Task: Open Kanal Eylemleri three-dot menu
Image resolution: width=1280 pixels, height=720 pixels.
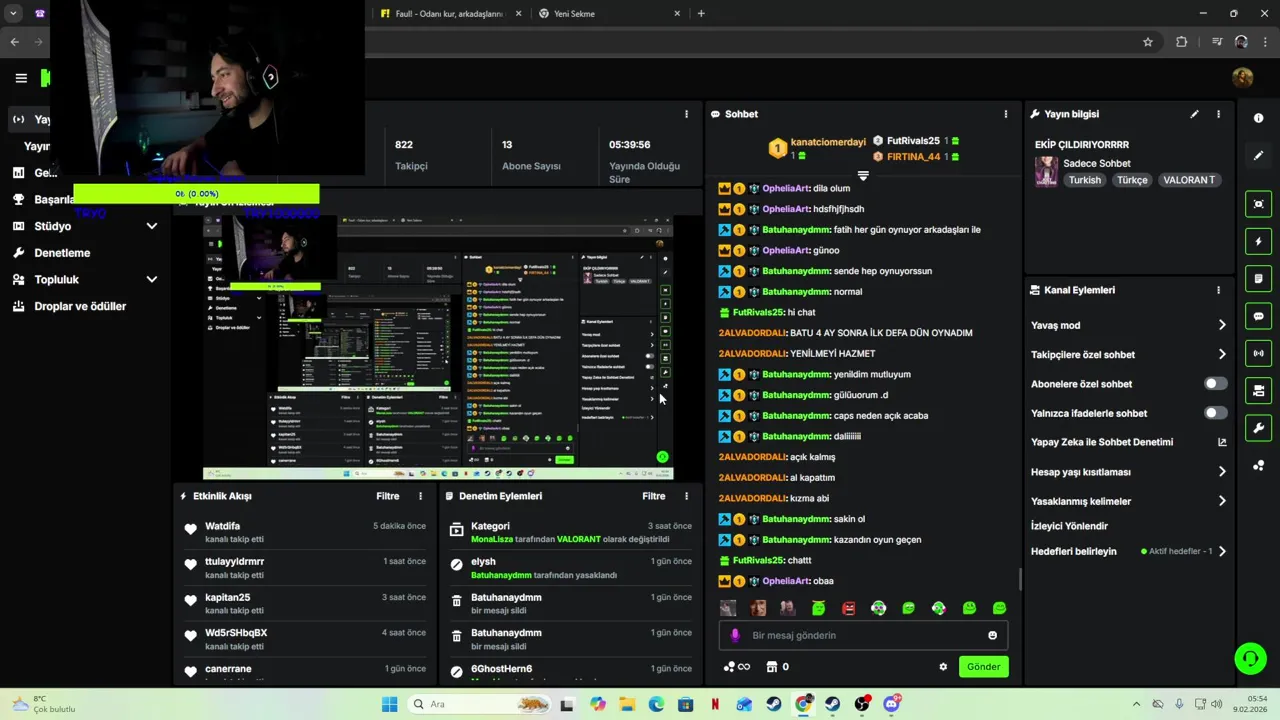Action: click(x=1218, y=290)
